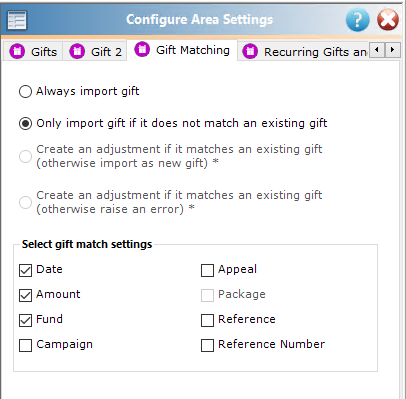Click the gift icon on Recurring Gifts tab

point(250,52)
